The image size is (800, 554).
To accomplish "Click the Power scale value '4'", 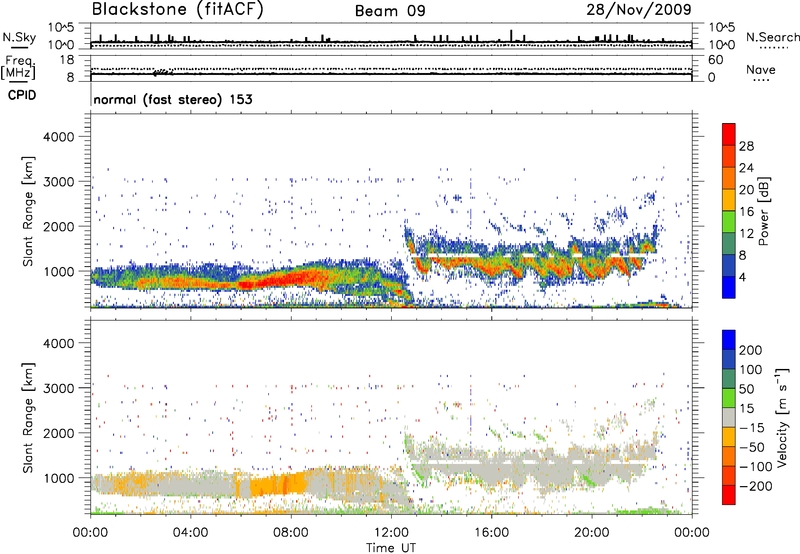I will (742, 277).
